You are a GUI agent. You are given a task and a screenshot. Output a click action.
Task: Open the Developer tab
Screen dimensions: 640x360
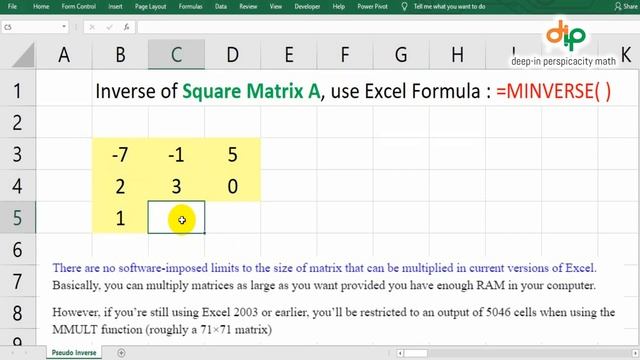(x=307, y=7)
